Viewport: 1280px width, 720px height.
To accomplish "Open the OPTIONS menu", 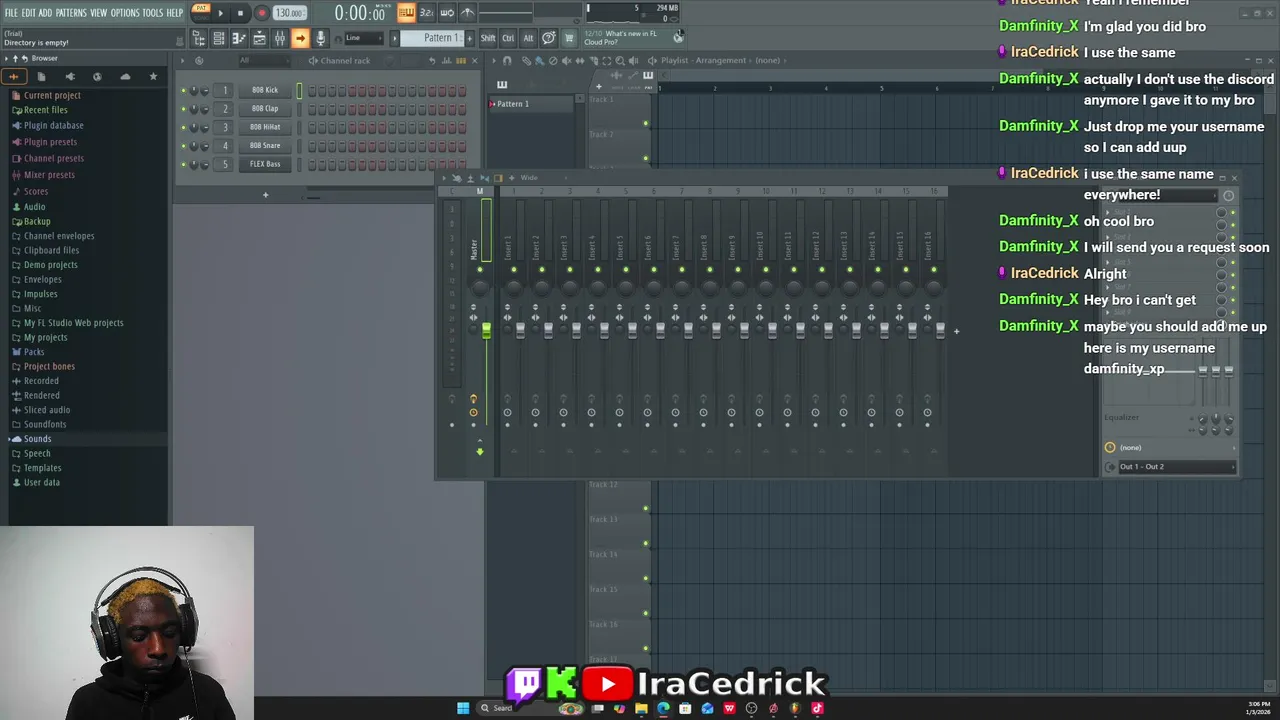I will [x=125, y=13].
